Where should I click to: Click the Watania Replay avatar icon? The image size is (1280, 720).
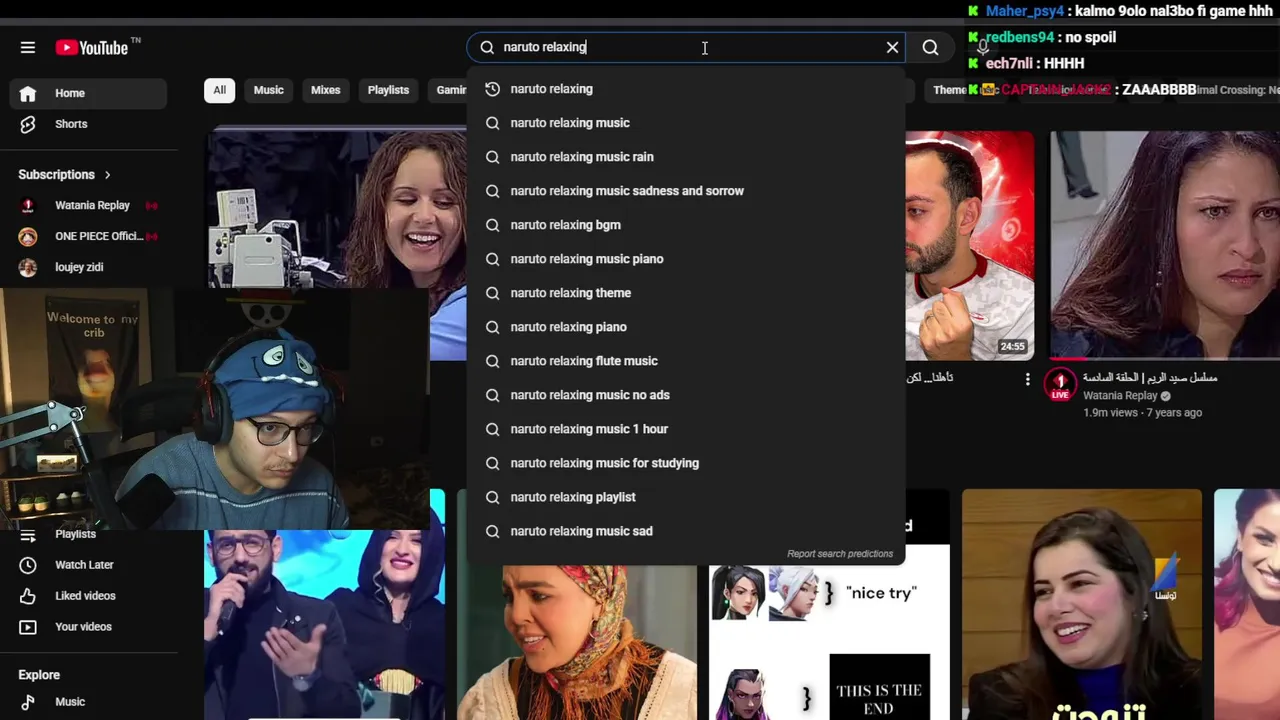(x=28, y=205)
